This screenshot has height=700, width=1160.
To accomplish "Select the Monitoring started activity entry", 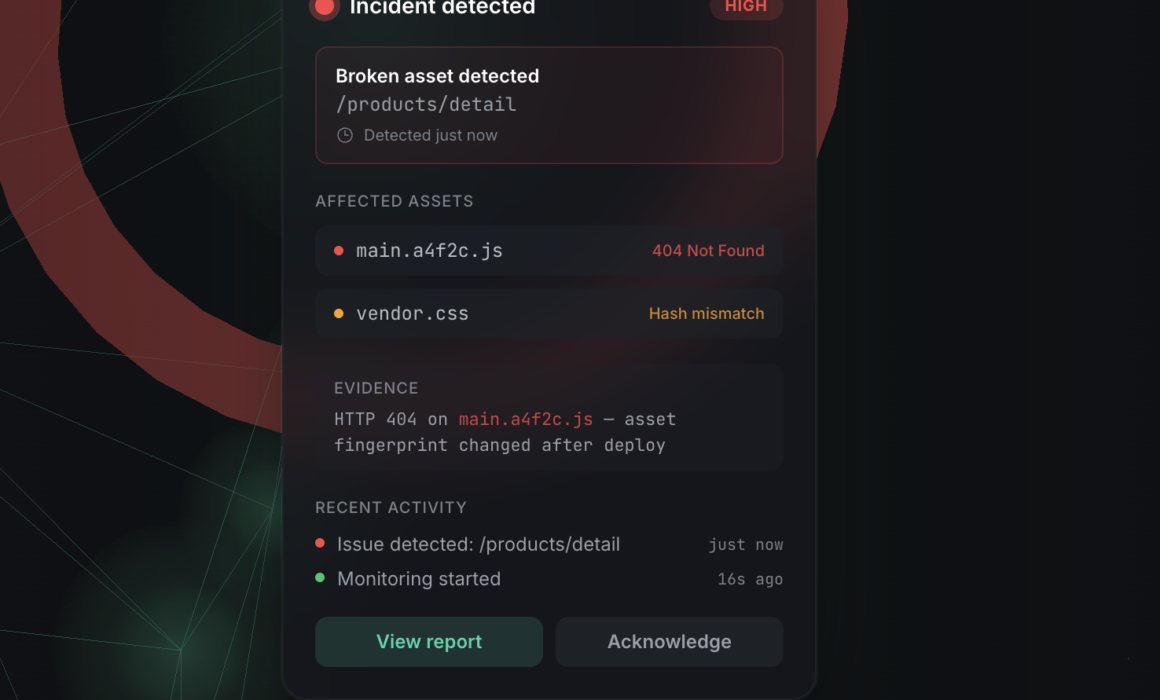I will point(549,579).
